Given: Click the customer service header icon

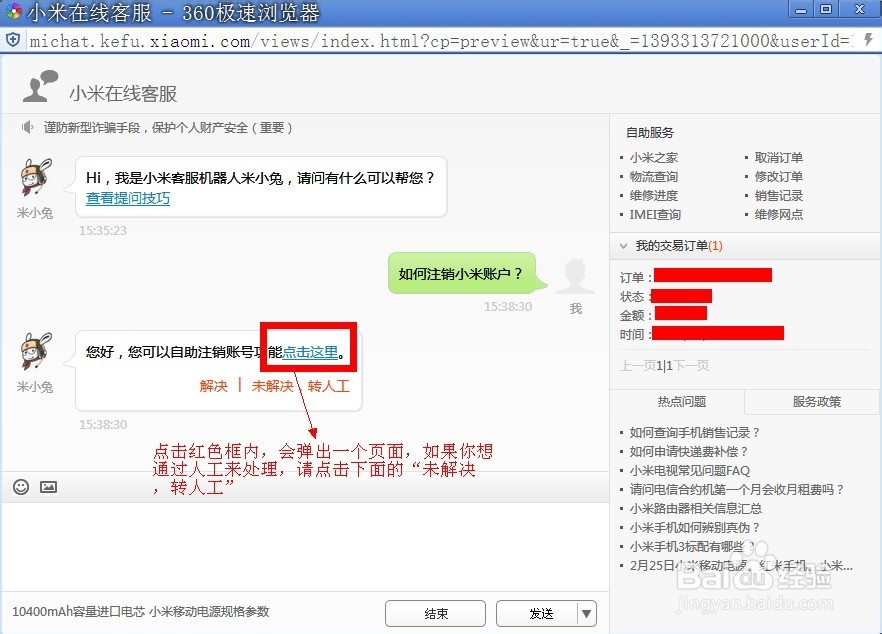Looking at the screenshot, I should [40, 86].
